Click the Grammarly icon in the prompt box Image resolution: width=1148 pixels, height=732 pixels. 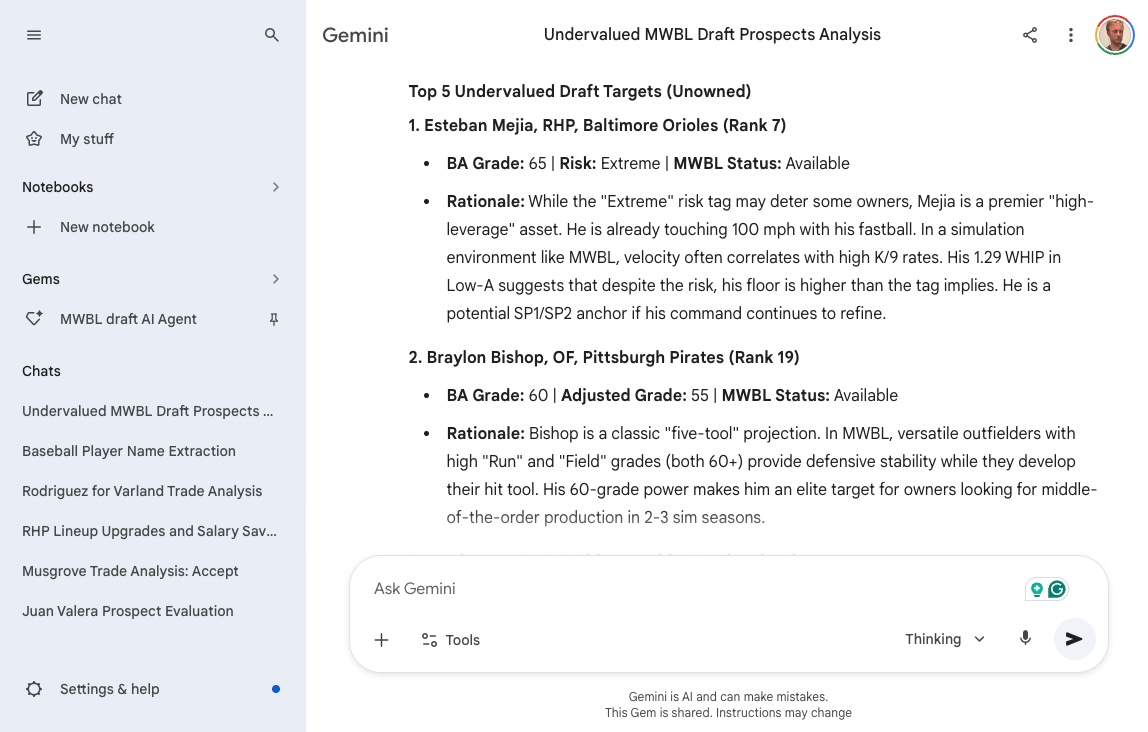(x=1057, y=589)
